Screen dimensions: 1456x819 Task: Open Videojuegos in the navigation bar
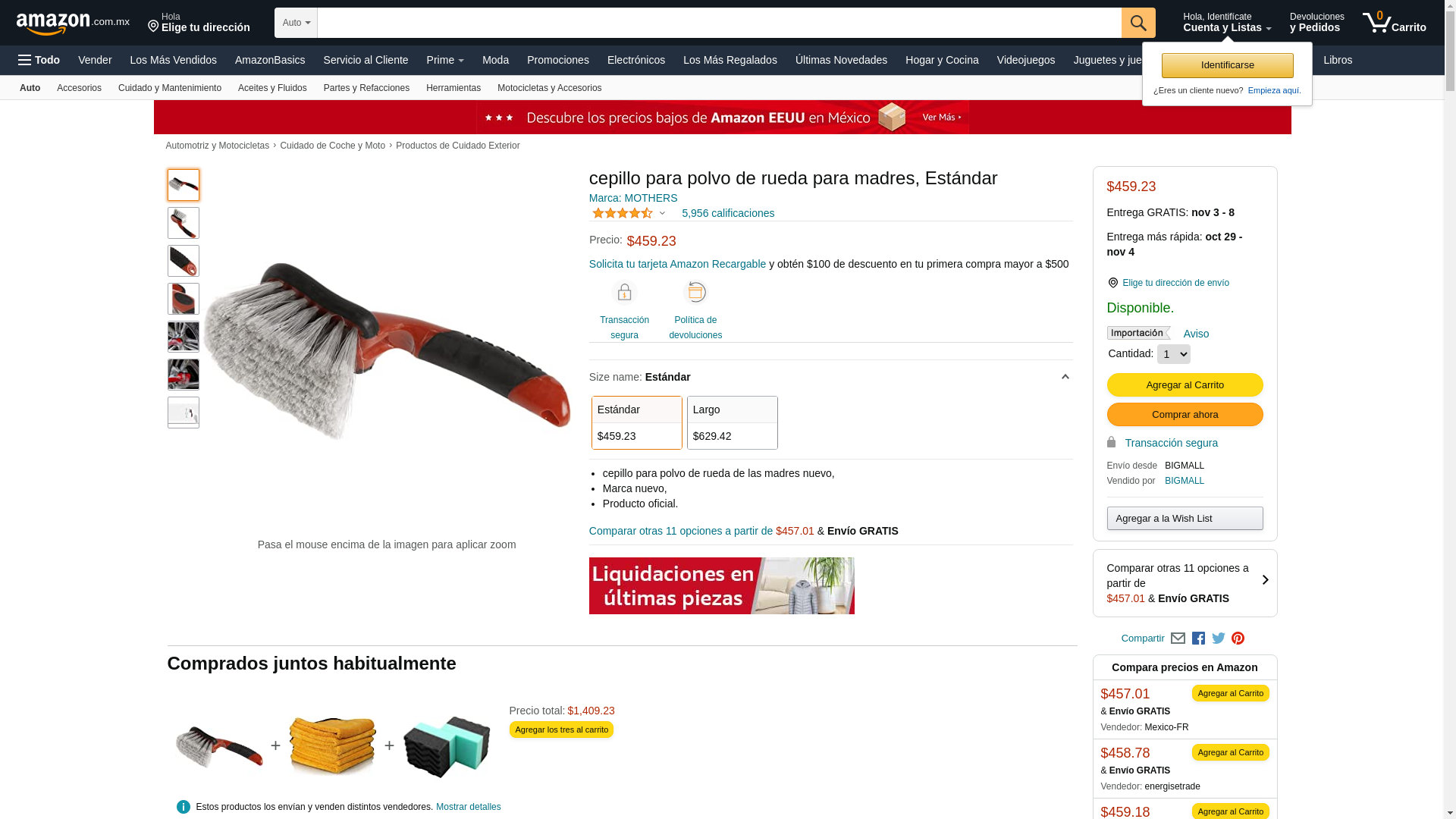[x=1025, y=60]
